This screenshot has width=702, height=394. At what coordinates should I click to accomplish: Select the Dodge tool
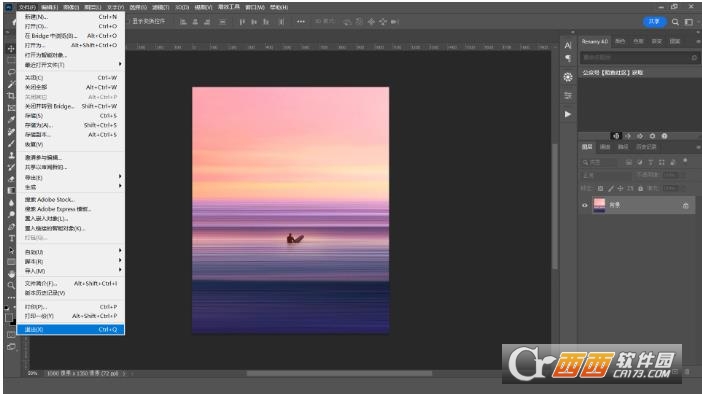tap(11, 214)
